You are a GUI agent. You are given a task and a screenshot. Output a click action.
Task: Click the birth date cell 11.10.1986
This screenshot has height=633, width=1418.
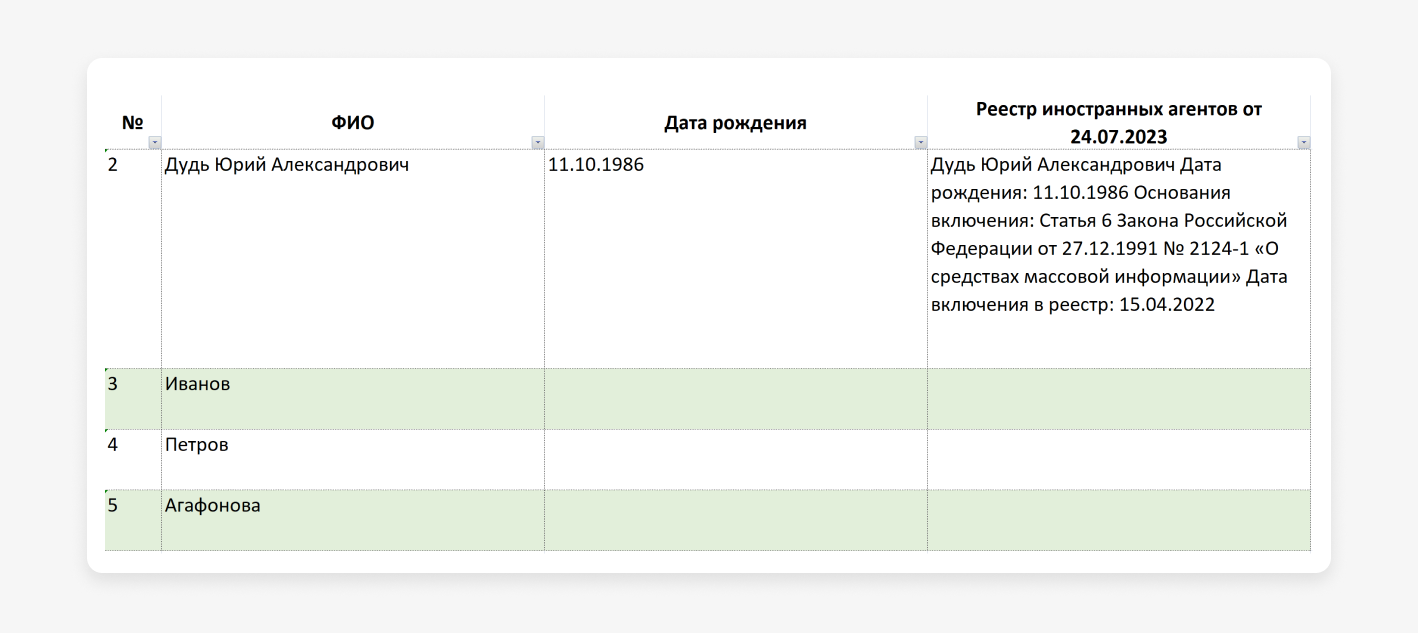(596, 165)
